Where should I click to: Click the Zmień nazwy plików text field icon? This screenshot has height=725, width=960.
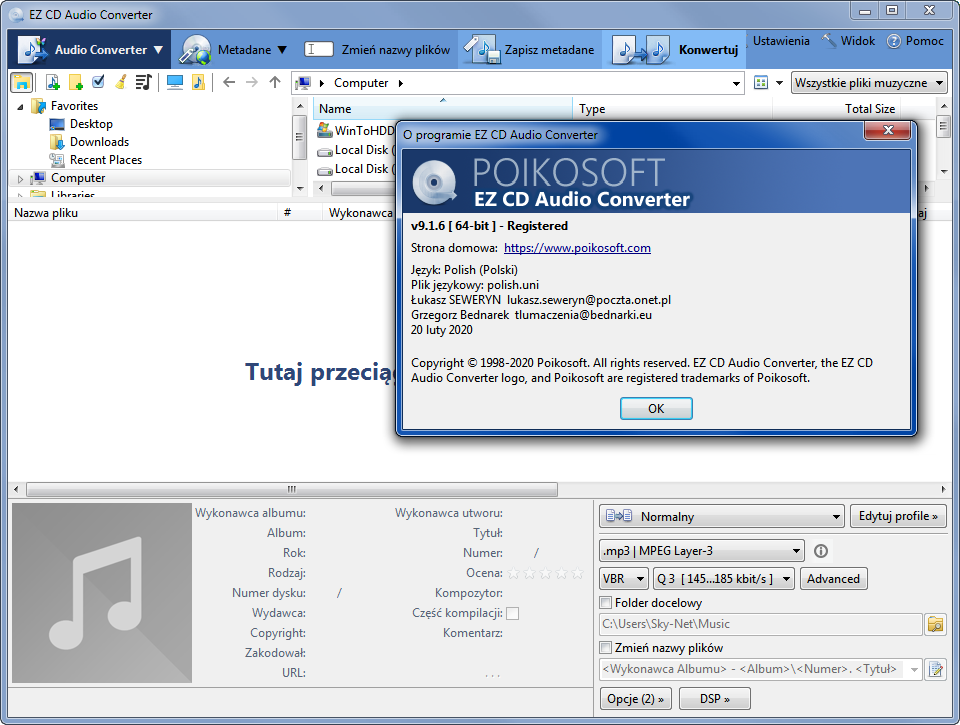318,50
